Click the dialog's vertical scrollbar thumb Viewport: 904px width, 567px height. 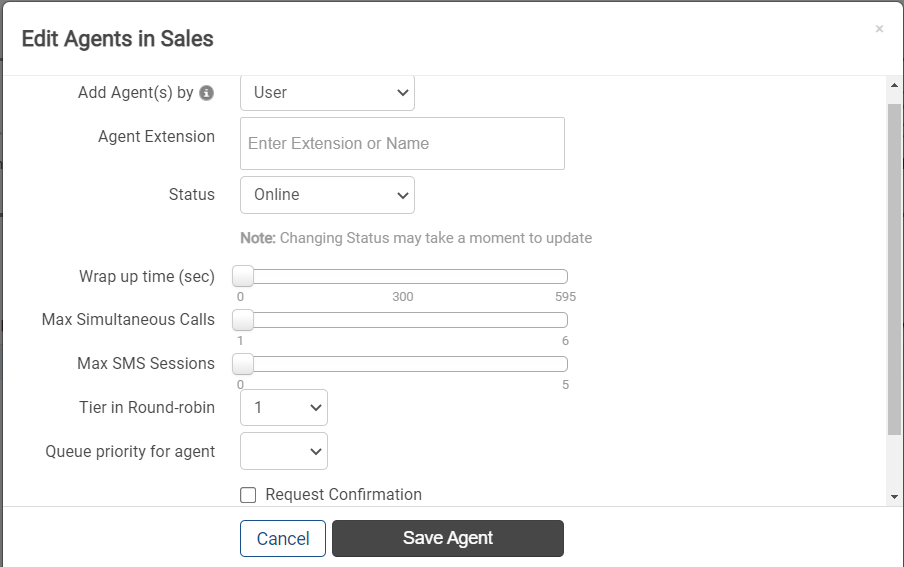coord(894,269)
